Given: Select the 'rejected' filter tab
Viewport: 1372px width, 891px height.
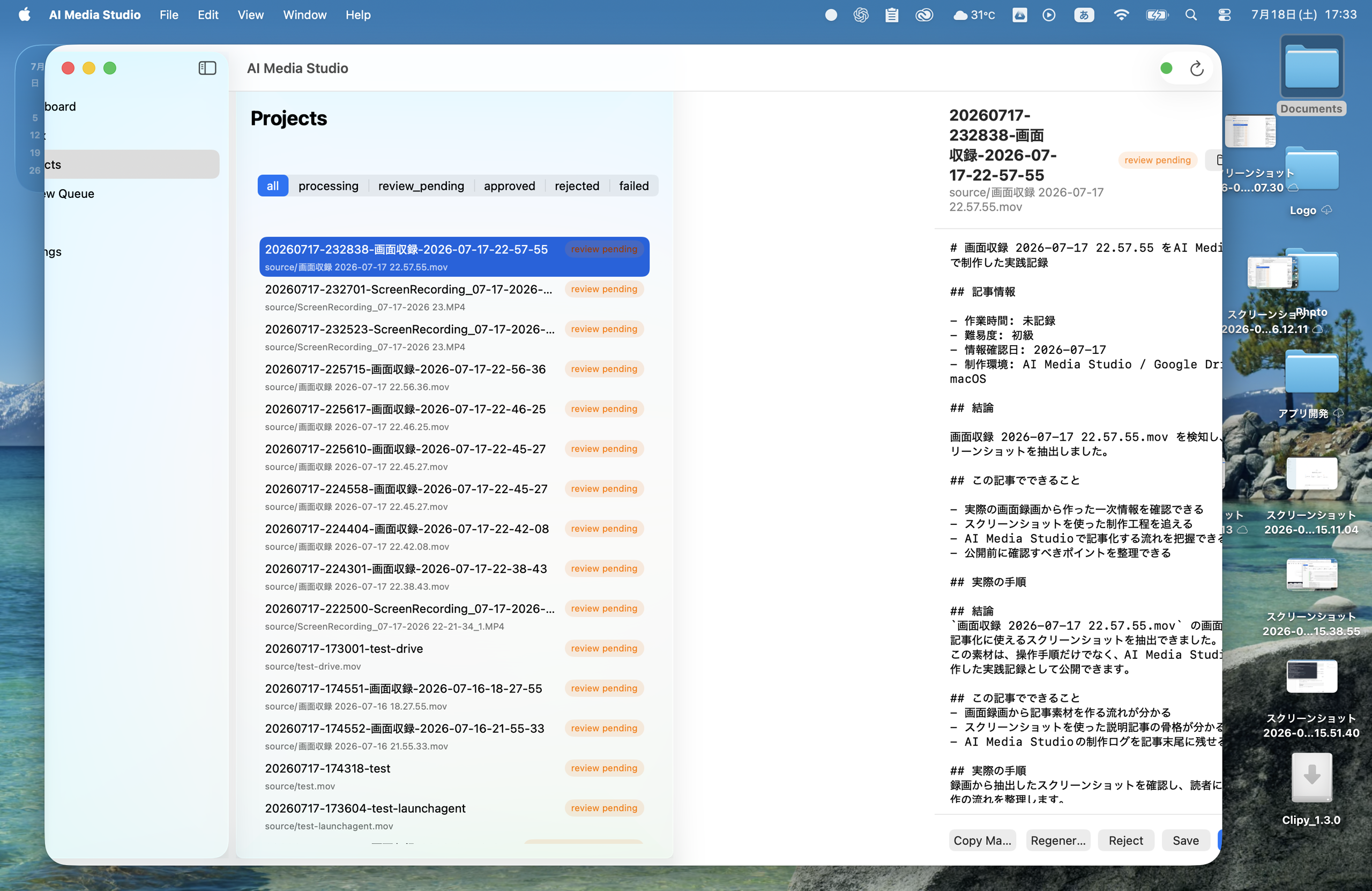Looking at the screenshot, I should point(577,185).
